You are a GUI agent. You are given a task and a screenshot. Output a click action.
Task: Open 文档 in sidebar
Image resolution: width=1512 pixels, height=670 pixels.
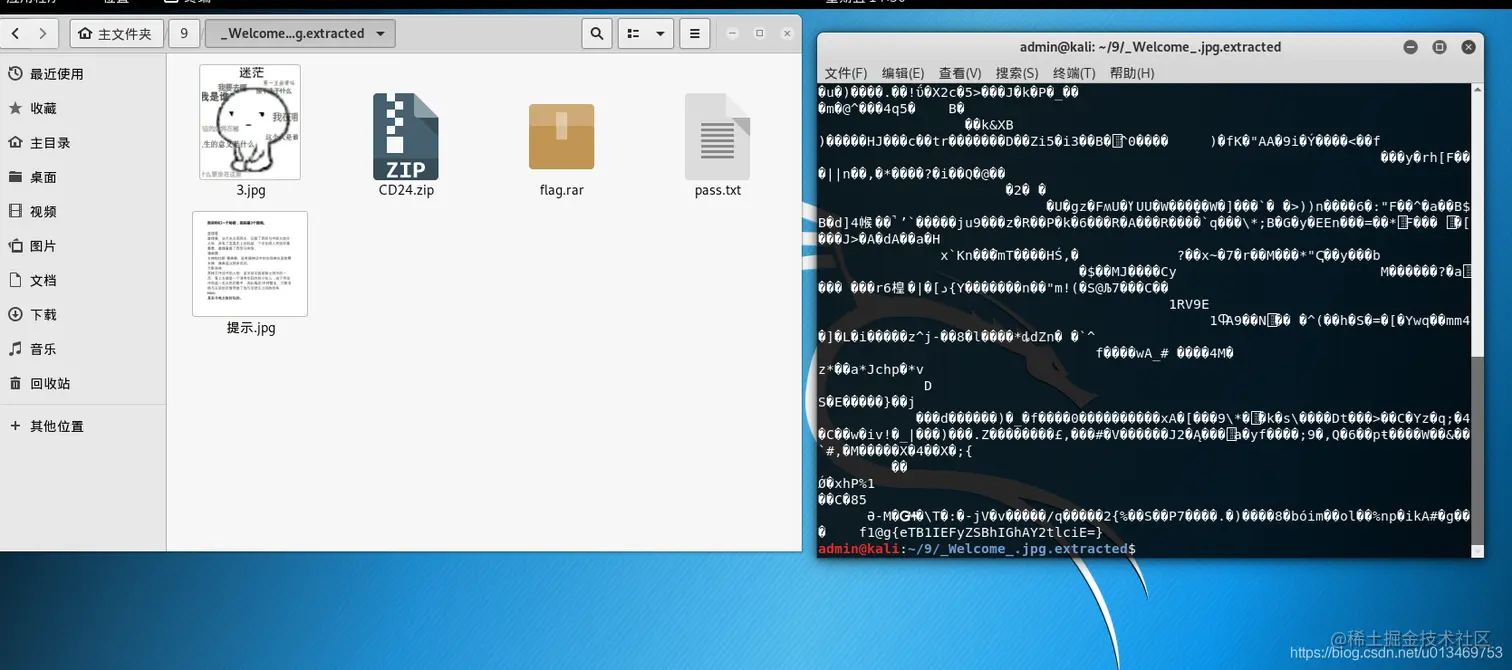click(x=83, y=280)
